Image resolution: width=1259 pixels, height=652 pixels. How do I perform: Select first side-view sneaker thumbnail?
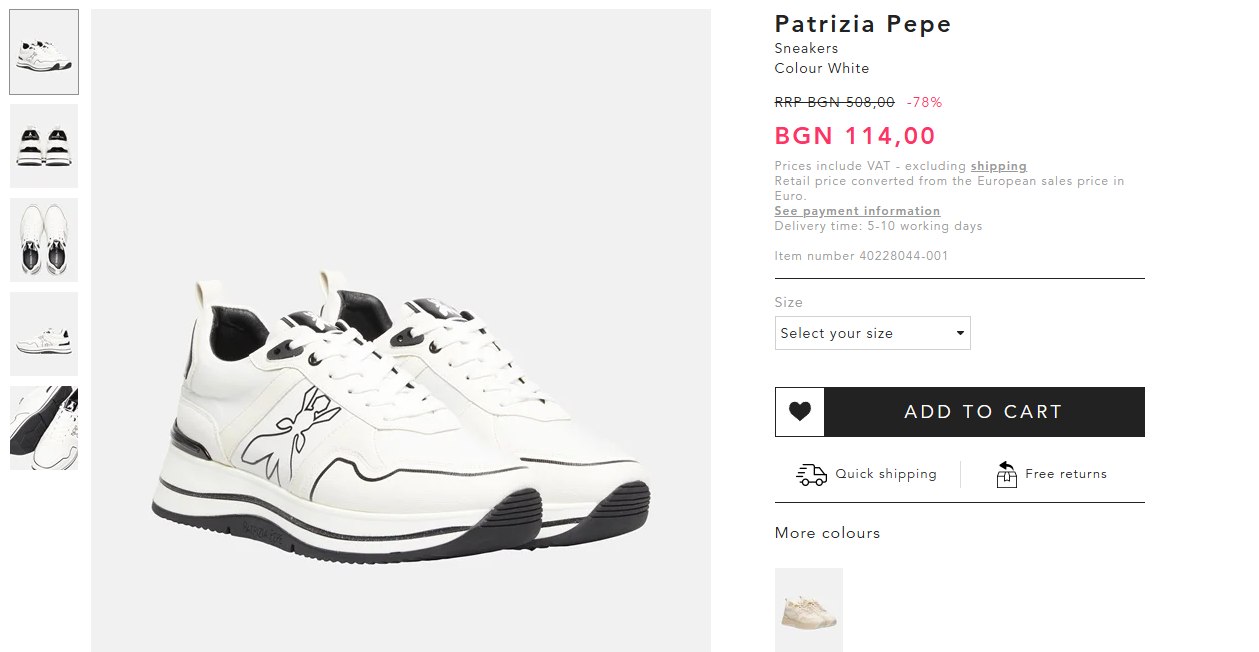[44, 52]
